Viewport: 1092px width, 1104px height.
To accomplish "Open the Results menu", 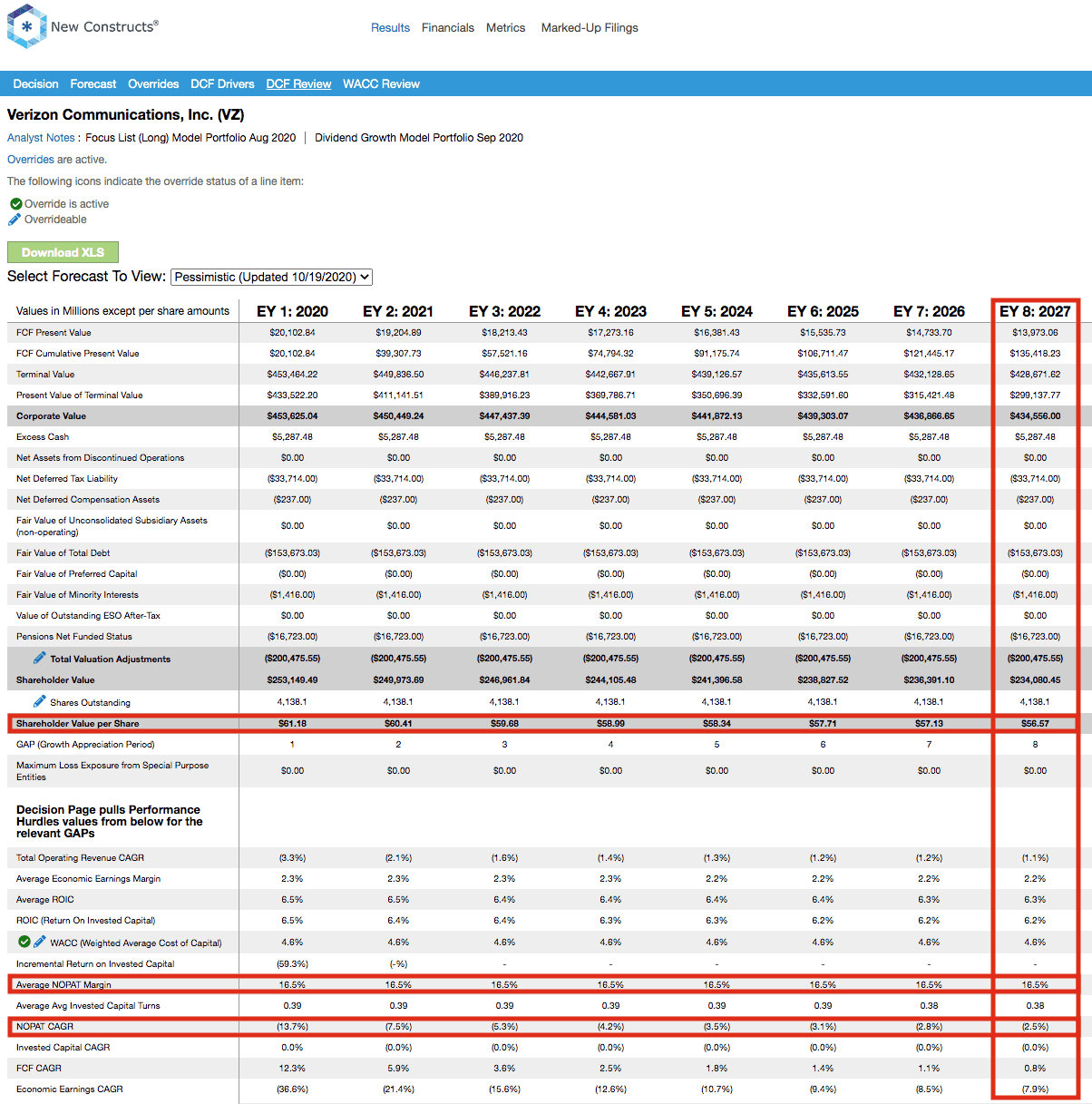I will tap(390, 28).
